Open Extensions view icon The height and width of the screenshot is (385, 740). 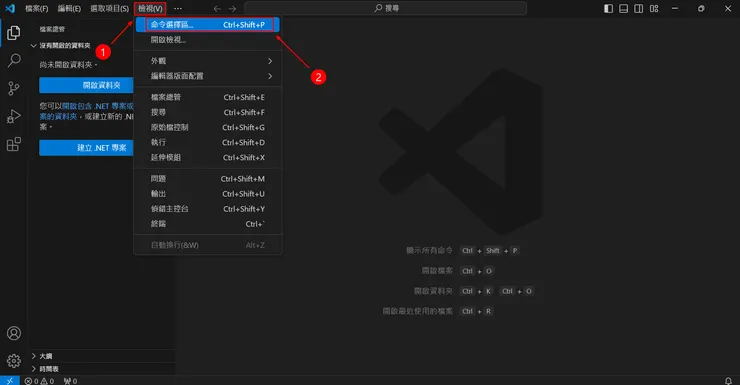(14, 144)
